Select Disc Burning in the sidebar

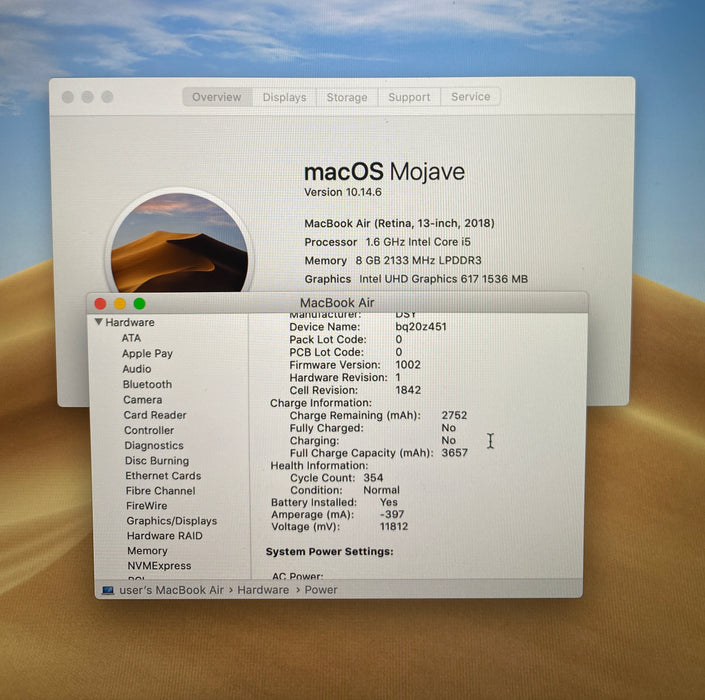point(157,461)
